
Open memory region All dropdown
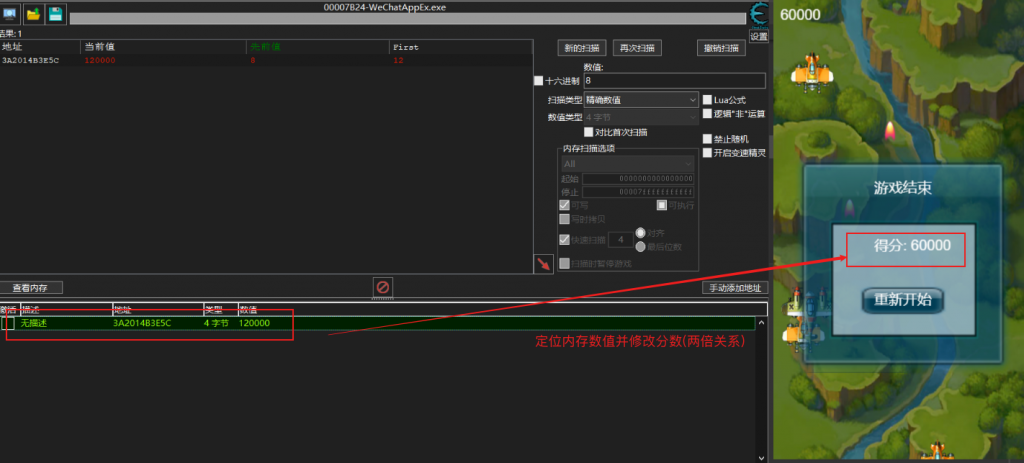628,164
